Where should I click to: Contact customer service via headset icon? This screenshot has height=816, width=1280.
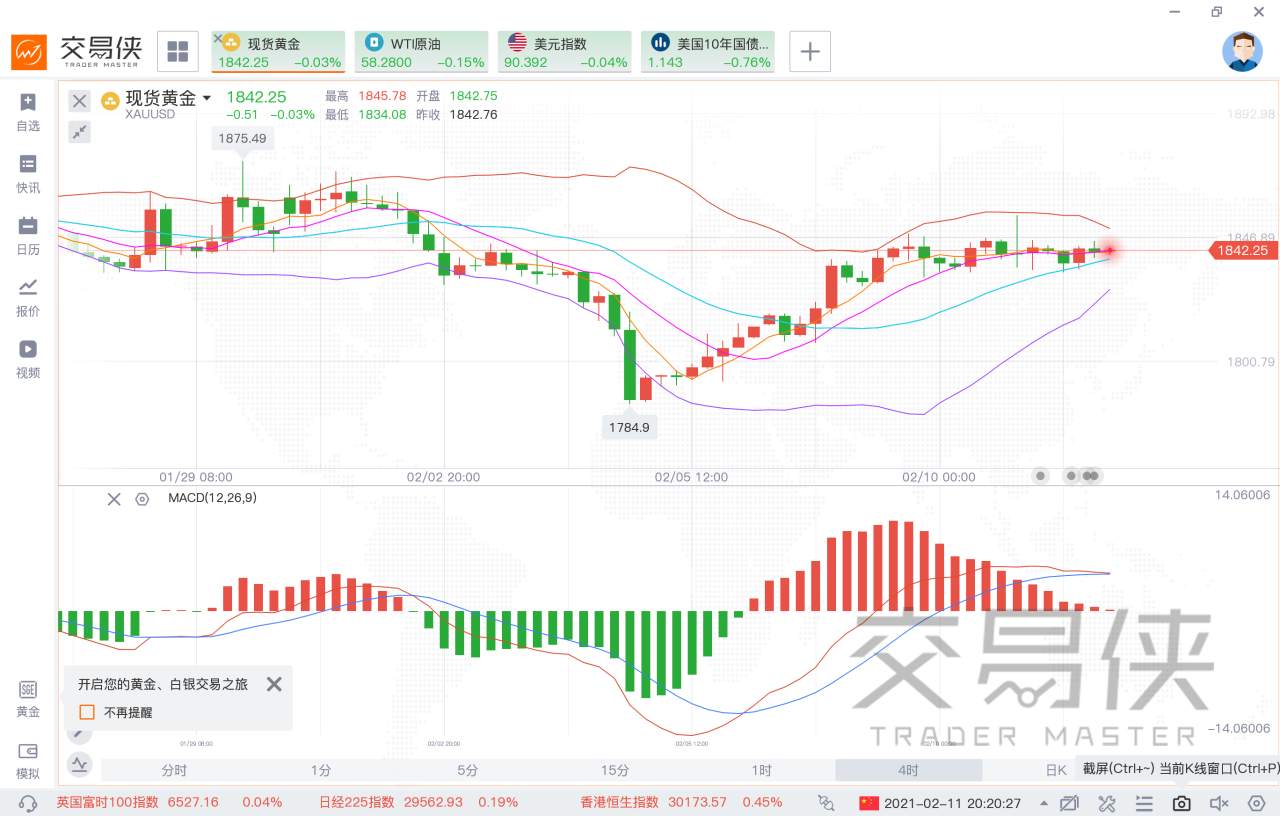pyautogui.click(x=28, y=802)
